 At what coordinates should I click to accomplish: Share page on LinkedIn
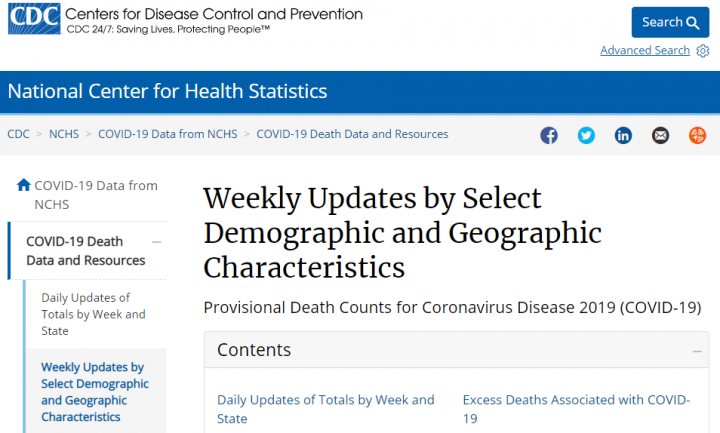[x=623, y=136]
